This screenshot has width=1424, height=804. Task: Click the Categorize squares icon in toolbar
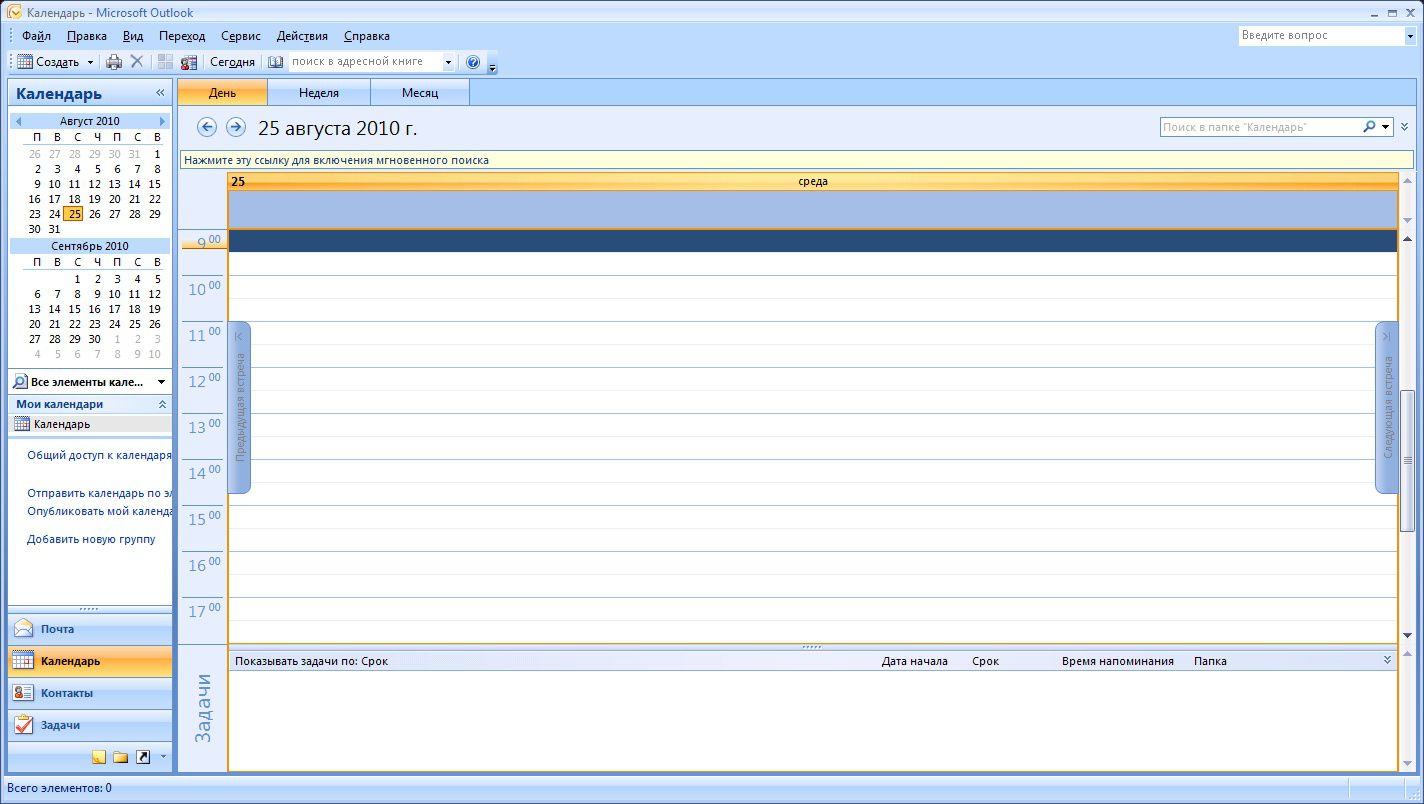(x=165, y=62)
